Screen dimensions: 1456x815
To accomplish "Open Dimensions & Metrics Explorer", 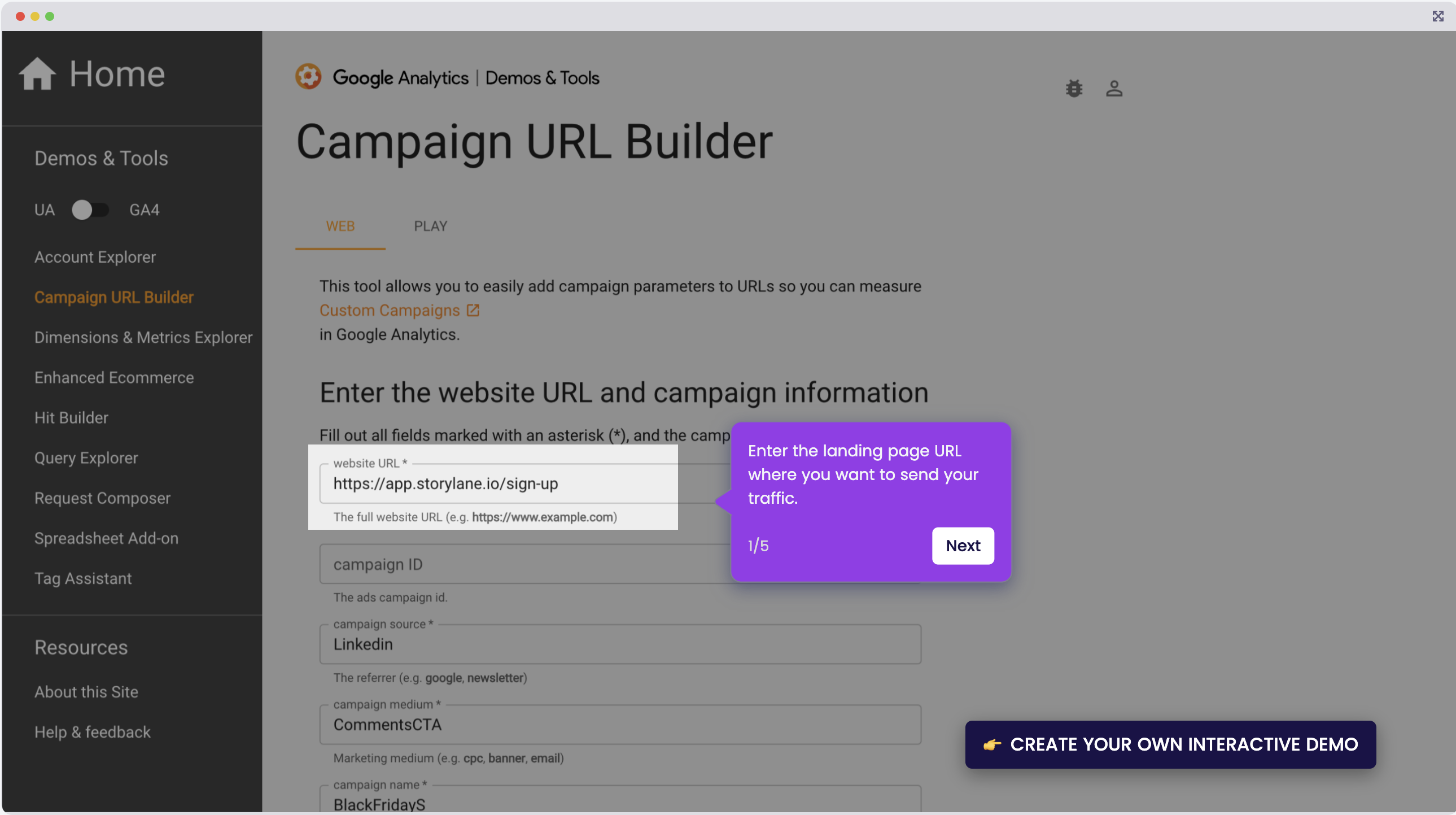I will click(x=143, y=337).
